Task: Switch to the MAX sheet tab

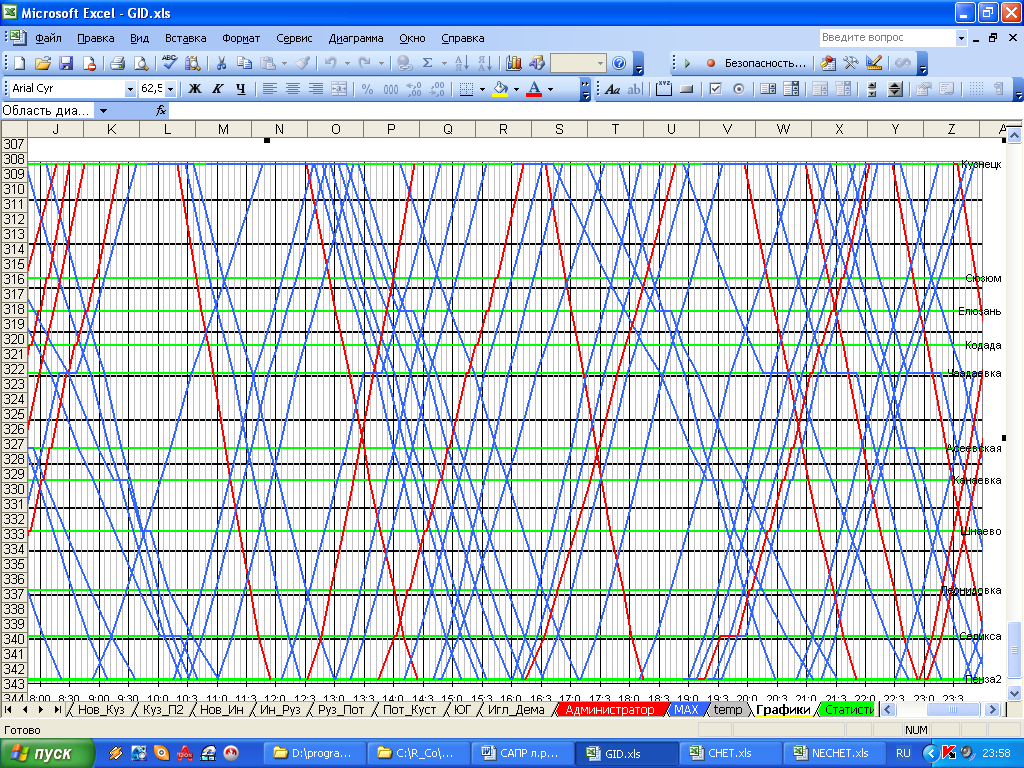Action: [x=686, y=710]
